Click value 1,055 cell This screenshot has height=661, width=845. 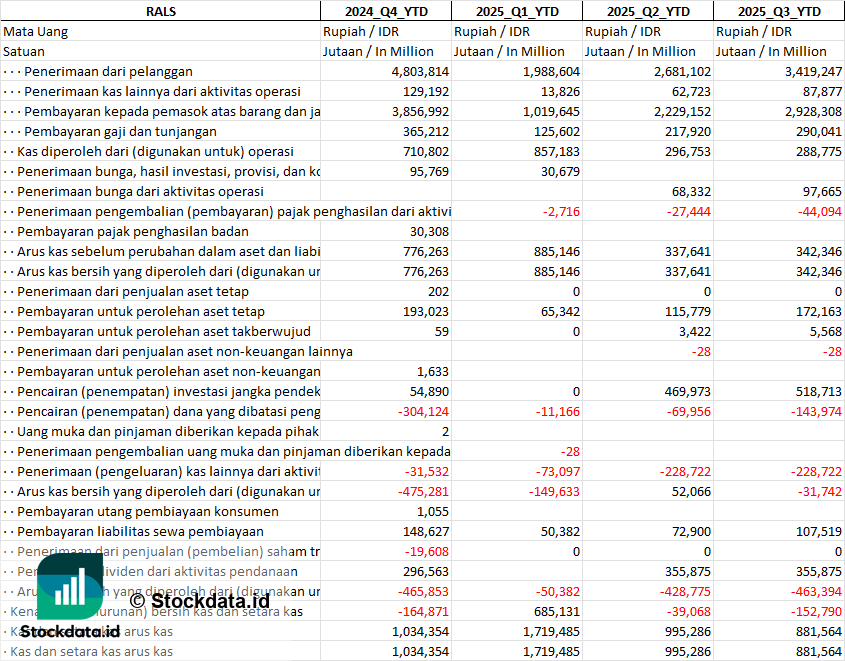386,511
